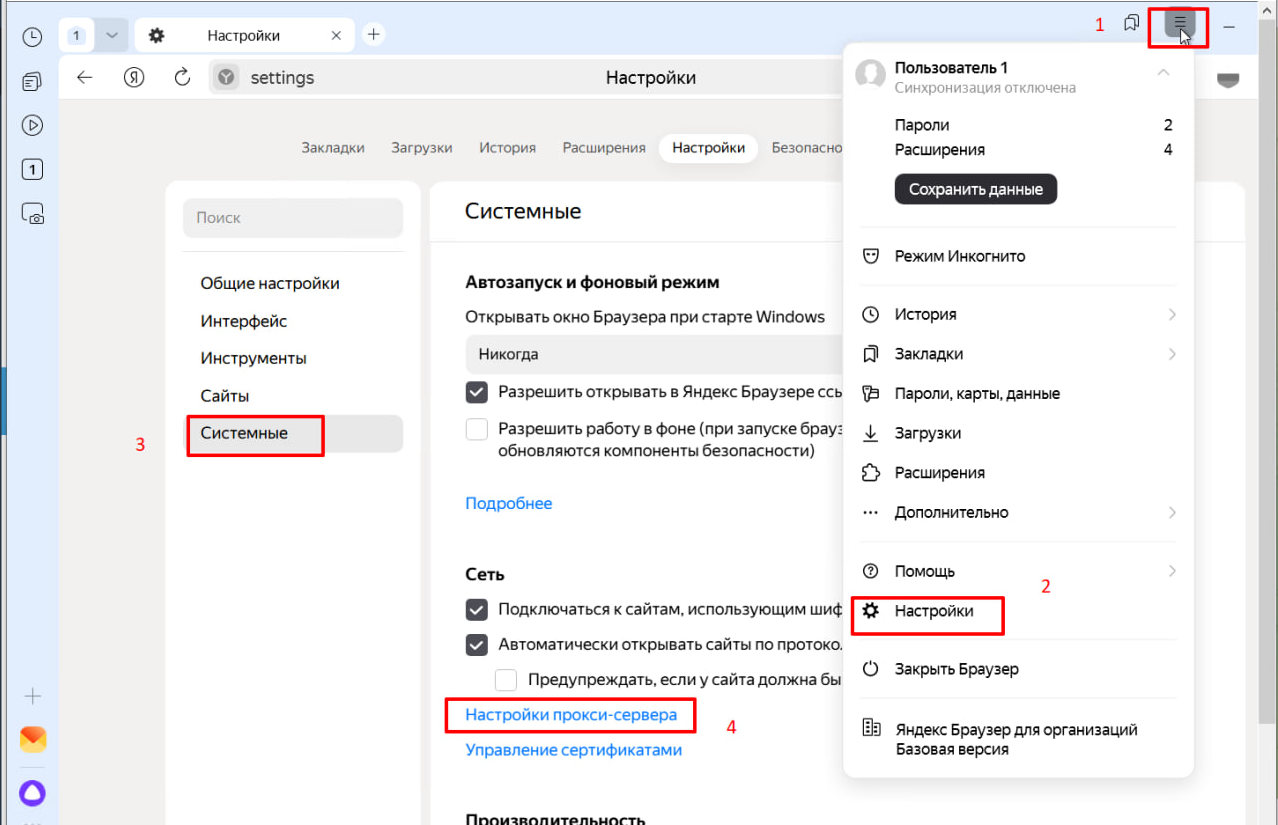Switch to the Загрузки tab on the settings page
1278x825 pixels.
click(421, 148)
